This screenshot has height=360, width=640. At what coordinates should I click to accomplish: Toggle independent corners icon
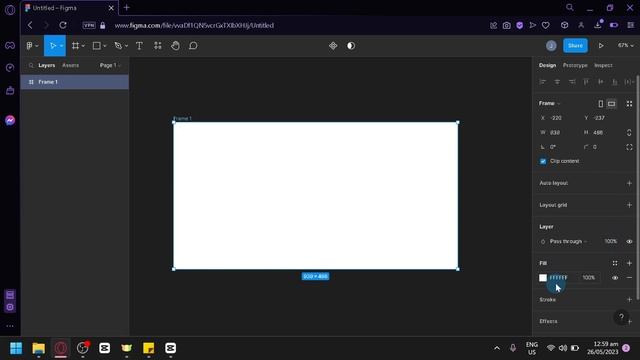(x=629, y=147)
